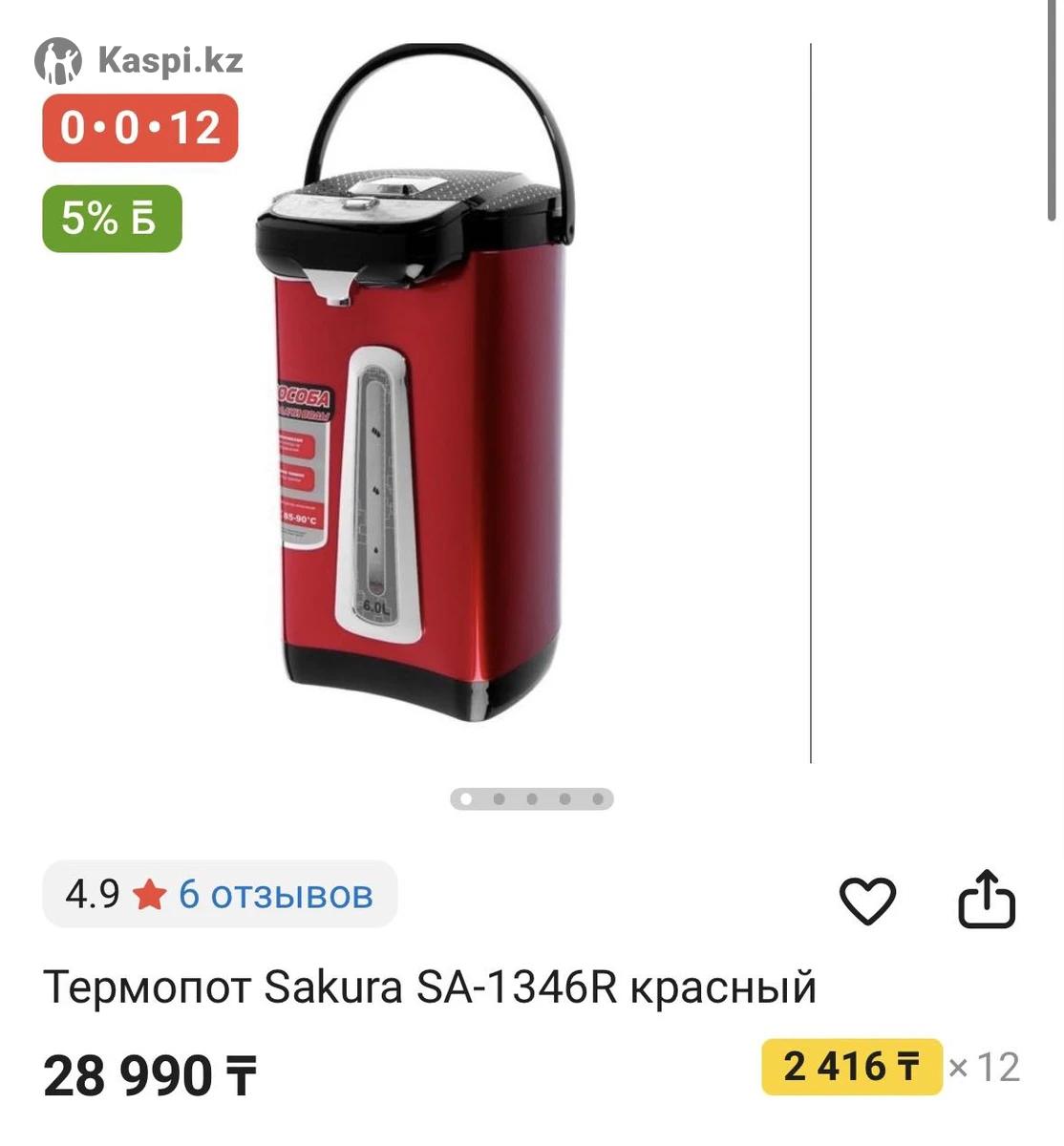Image resolution: width=1064 pixels, height=1146 pixels.
Task: Open the red 0·0·12 installment badge
Action: coord(139,127)
